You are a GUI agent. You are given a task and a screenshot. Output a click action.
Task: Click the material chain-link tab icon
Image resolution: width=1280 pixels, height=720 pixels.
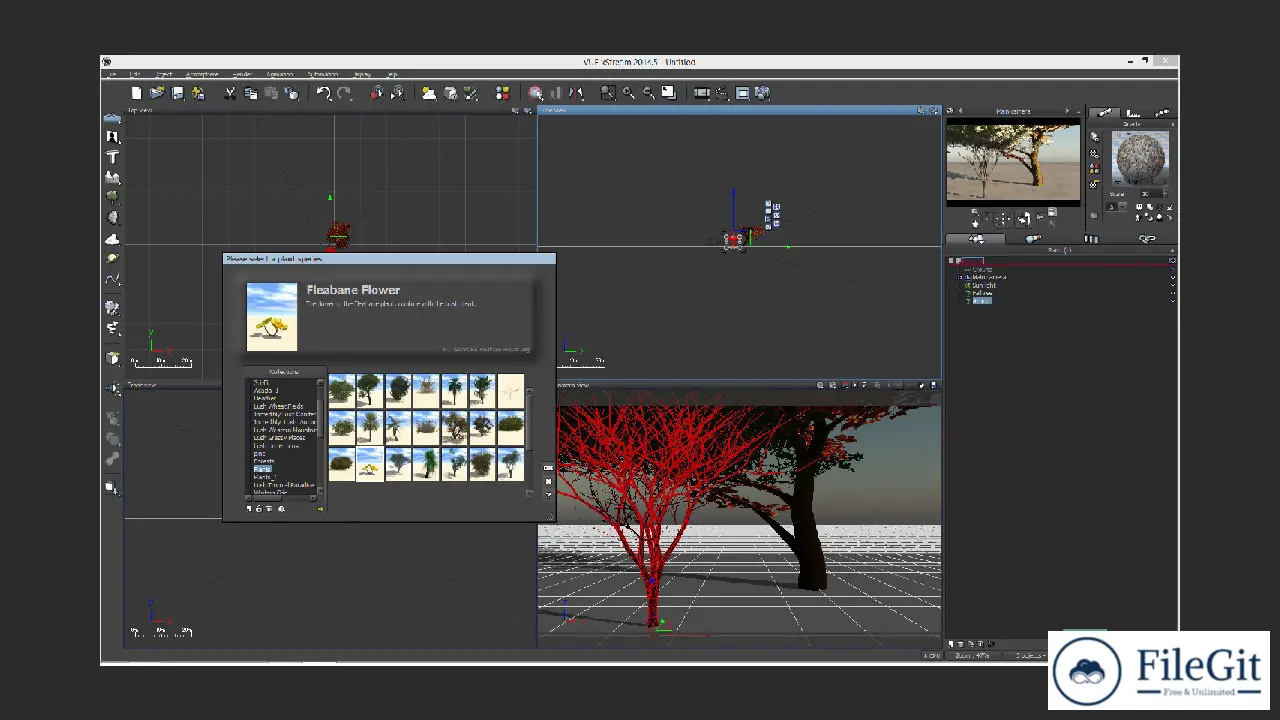click(1147, 239)
